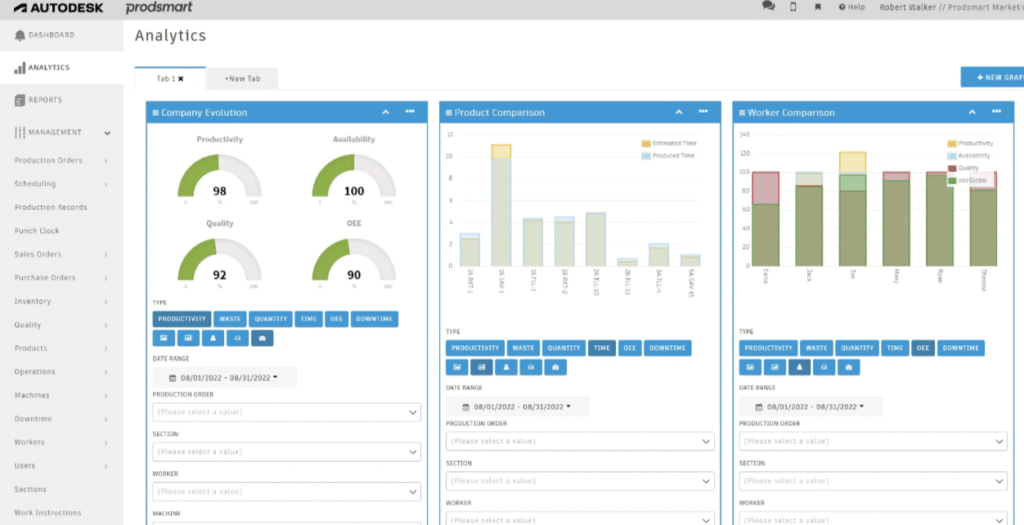
Task: Select worker person icon in Worker Comparison
Action: coord(799,367)
